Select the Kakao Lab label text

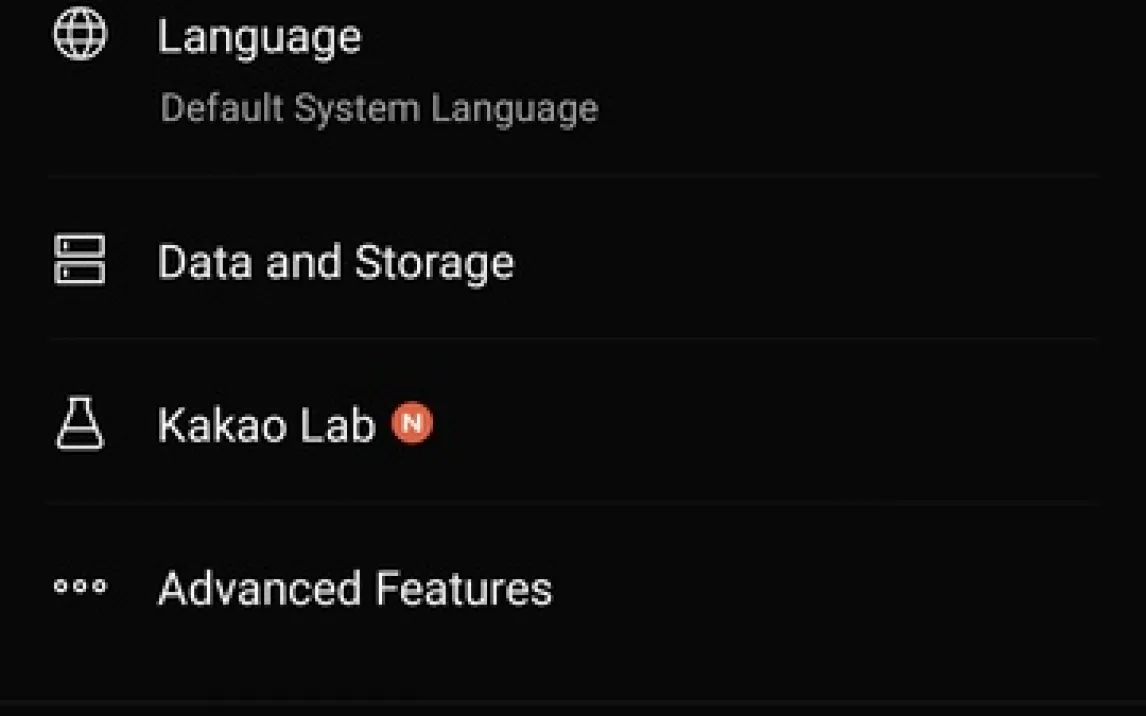pos(266,425)
